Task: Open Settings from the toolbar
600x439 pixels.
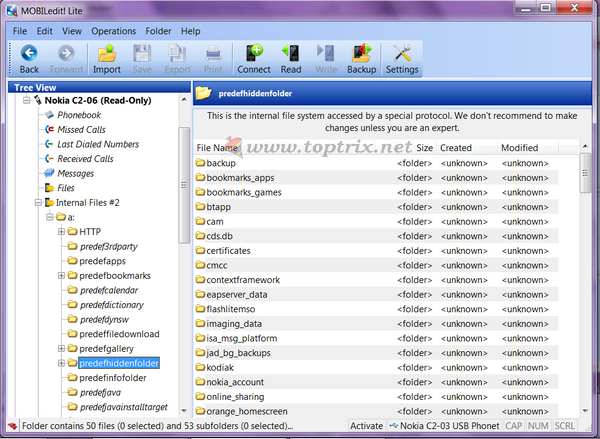Action: [x=402, y=59]
